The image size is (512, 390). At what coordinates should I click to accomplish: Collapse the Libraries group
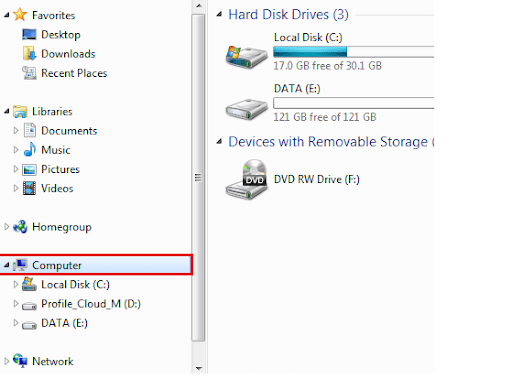click(6, 111)
